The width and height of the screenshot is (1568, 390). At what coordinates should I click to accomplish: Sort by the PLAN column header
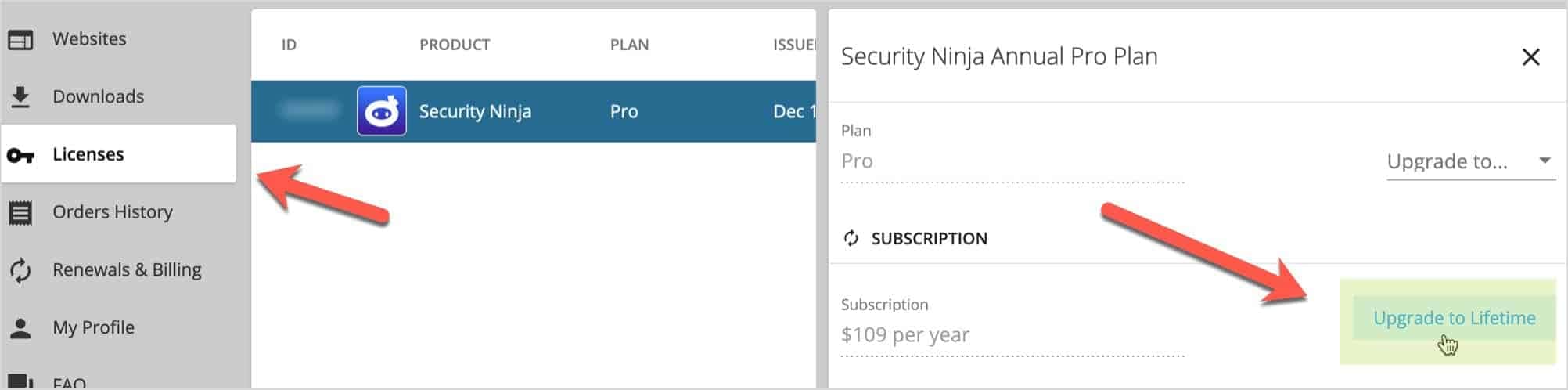(x=629, y=45)
